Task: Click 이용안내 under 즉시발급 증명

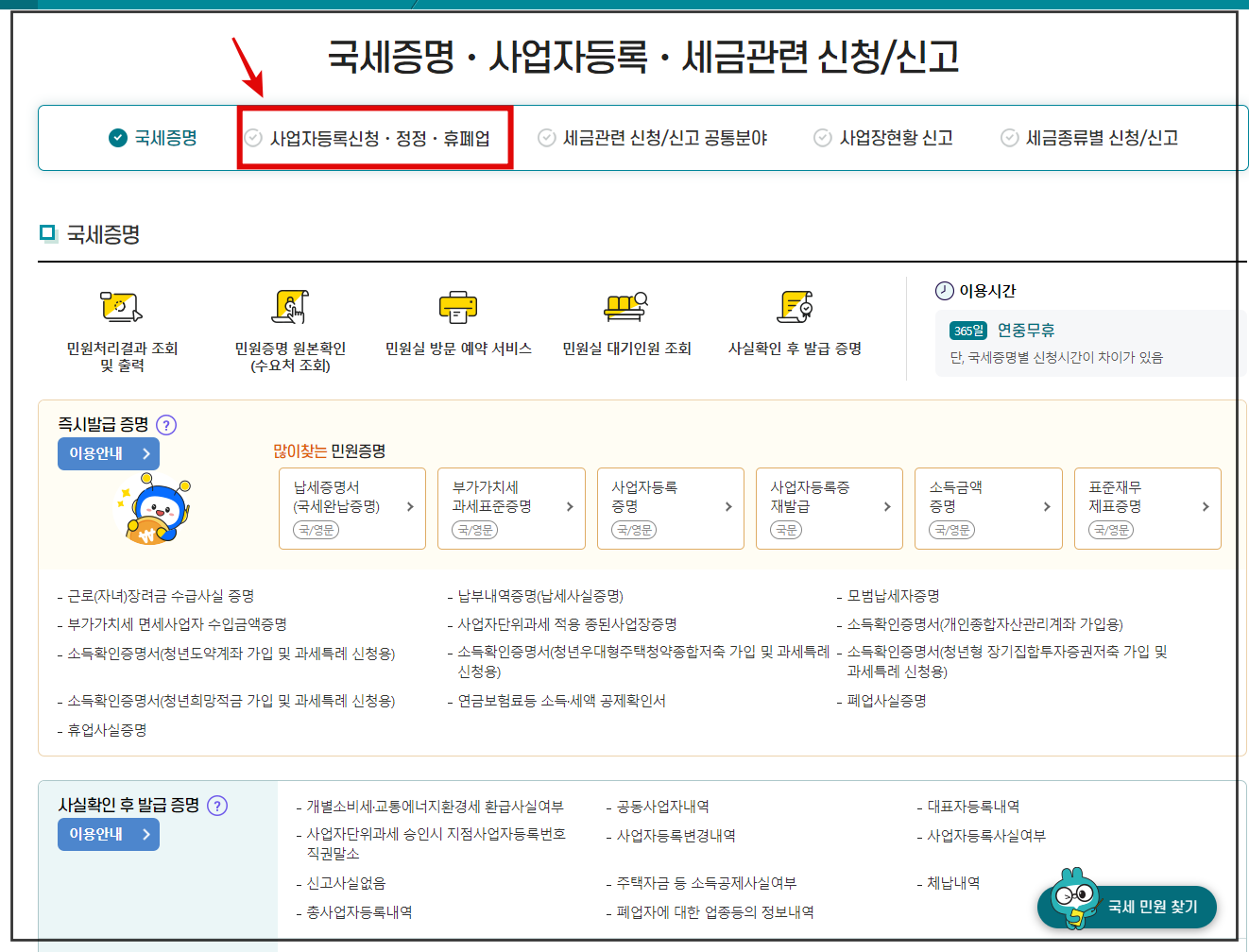Action: pyautogui.click(x=108, y=453)
